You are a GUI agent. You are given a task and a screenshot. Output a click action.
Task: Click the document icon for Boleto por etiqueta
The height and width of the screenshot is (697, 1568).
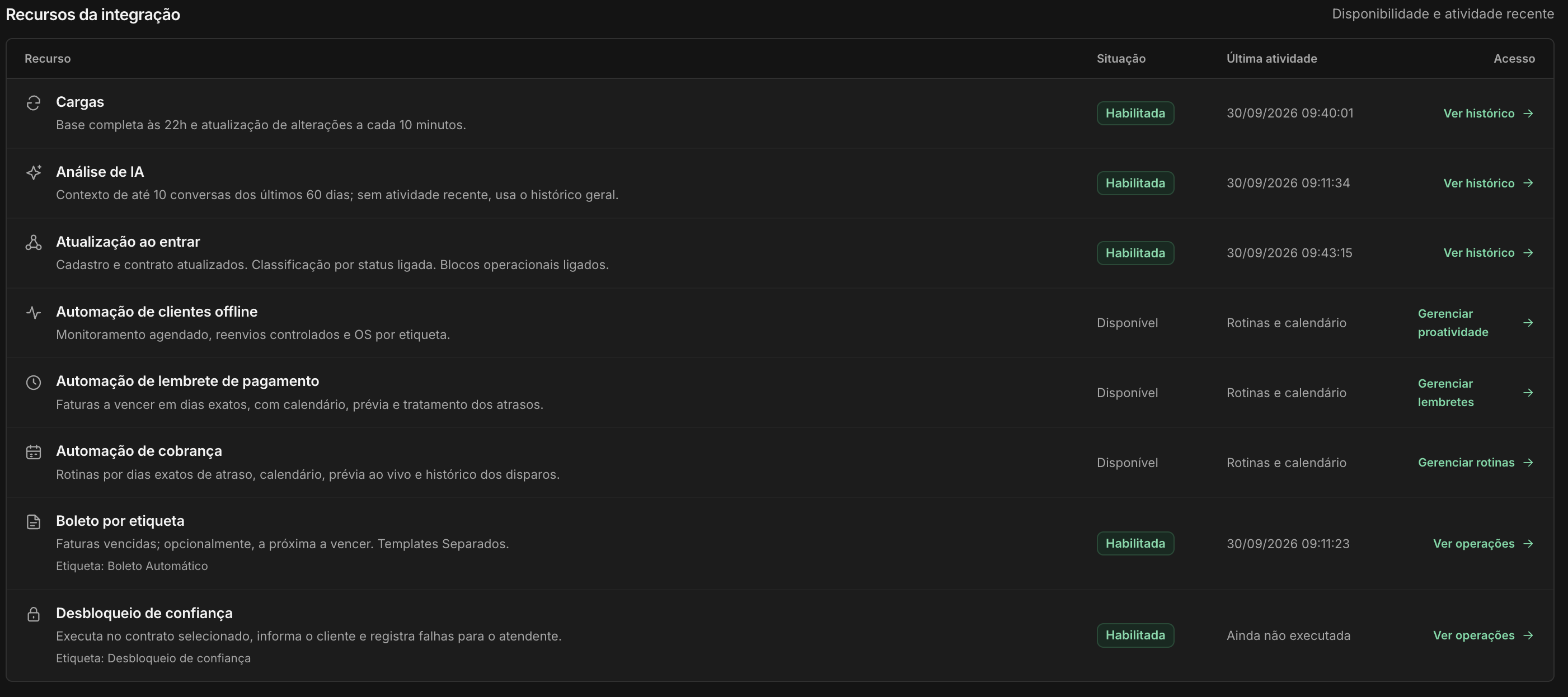coord(34,522)
